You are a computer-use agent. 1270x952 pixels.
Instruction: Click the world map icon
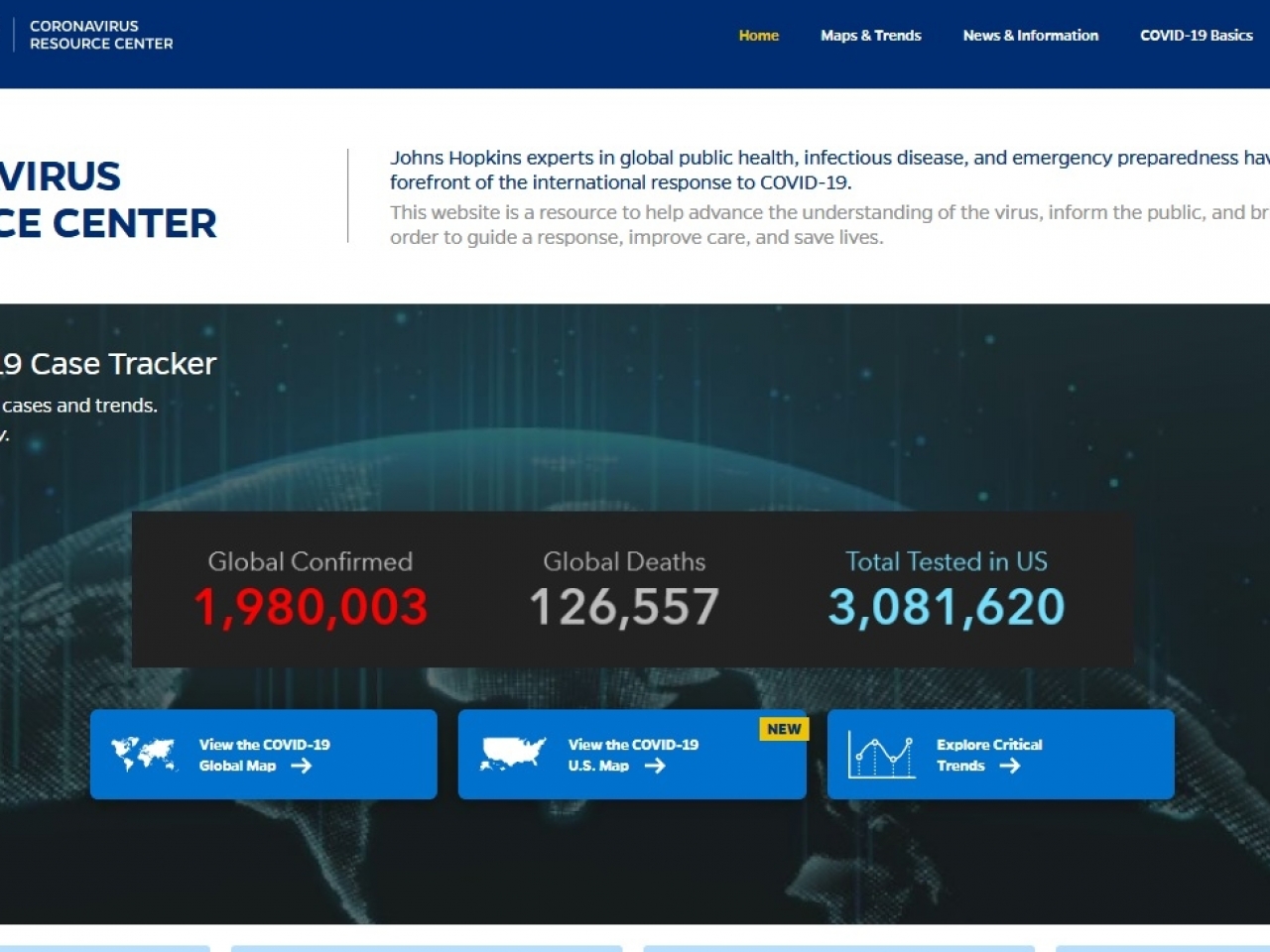[144, 755]
